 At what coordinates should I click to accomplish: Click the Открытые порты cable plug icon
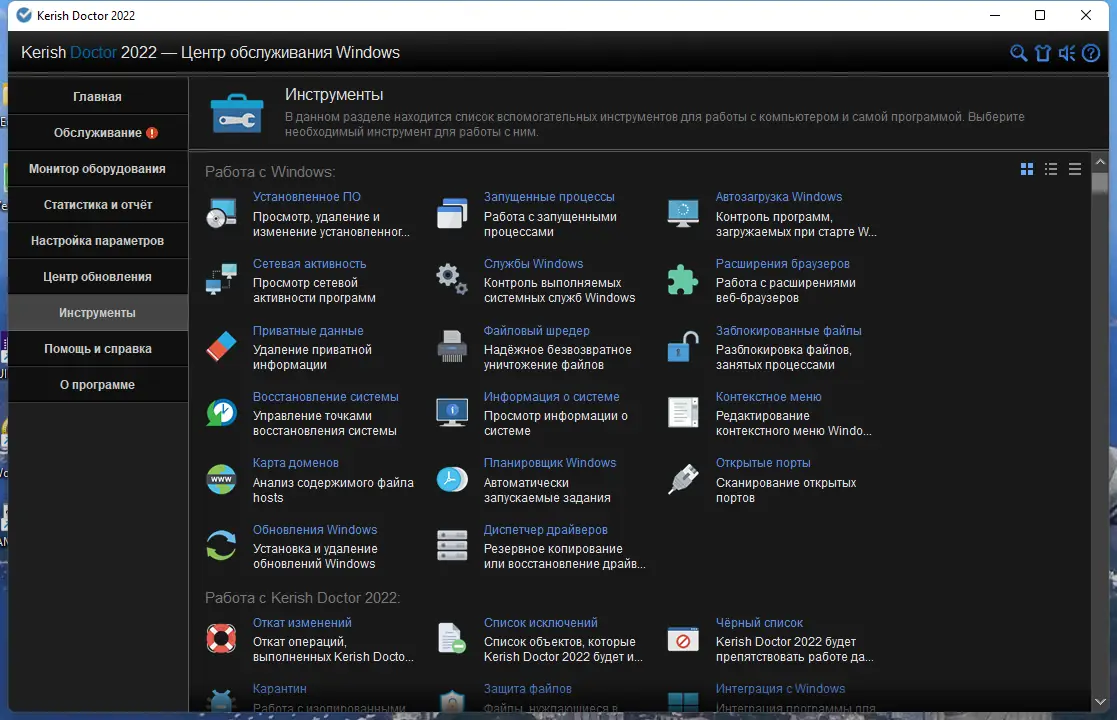coord(683,479)
